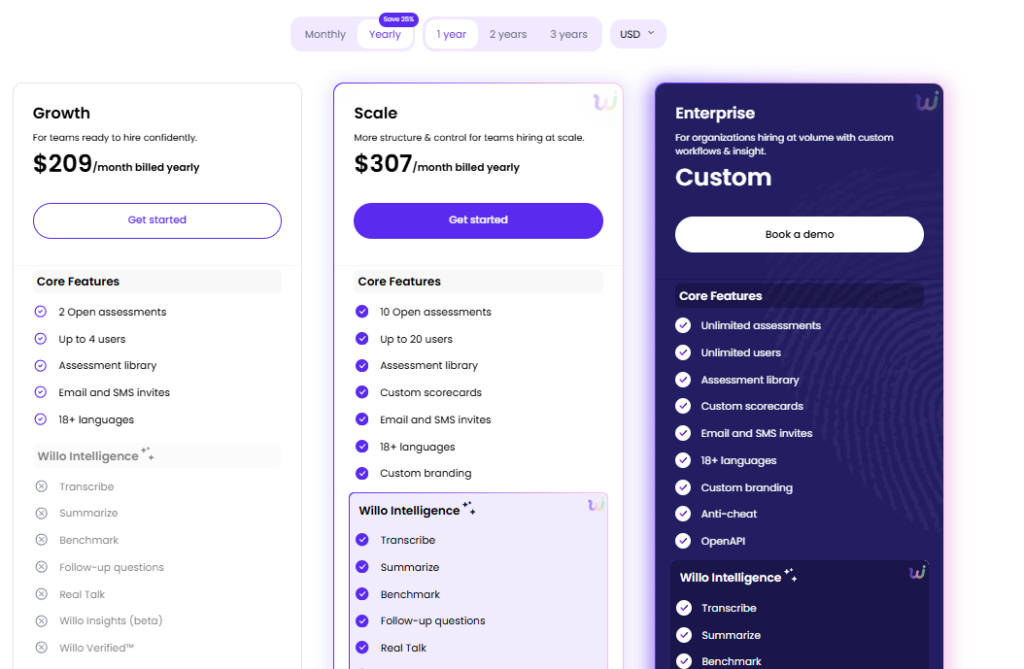1024x669 pixels.
Task: Choose the 1 year term
Action: pyautogui.click(x=451, y=34)
